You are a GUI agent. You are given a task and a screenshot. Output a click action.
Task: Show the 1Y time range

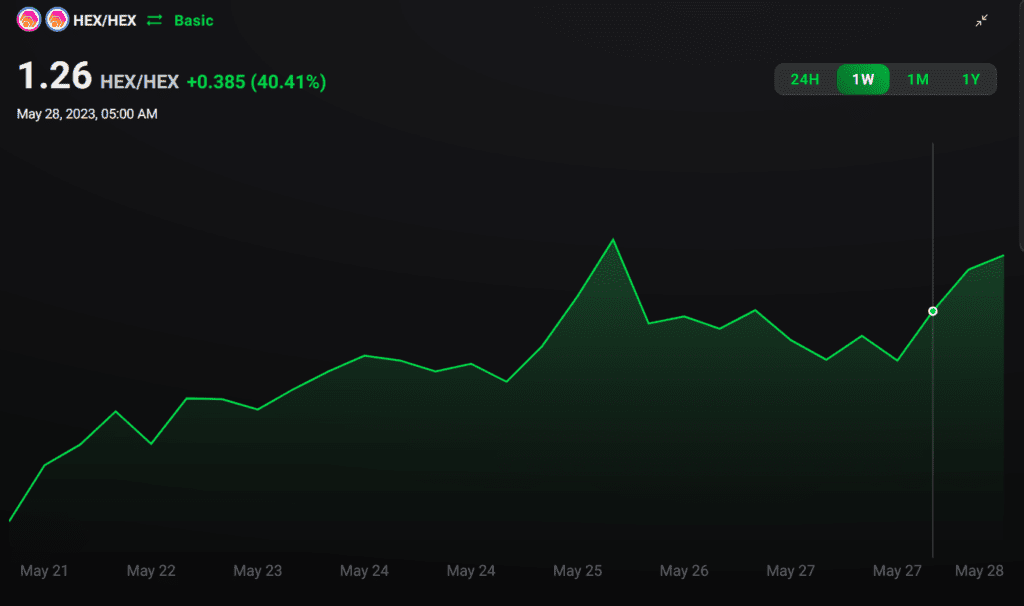click(971, 80)
